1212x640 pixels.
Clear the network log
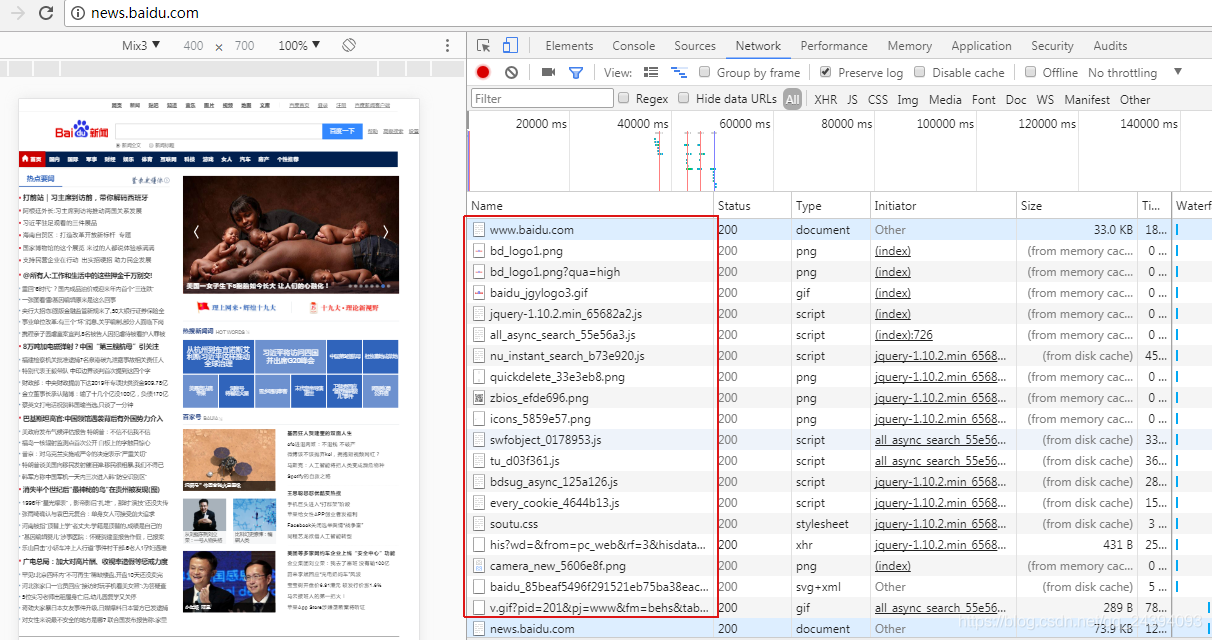pos(511,72)
